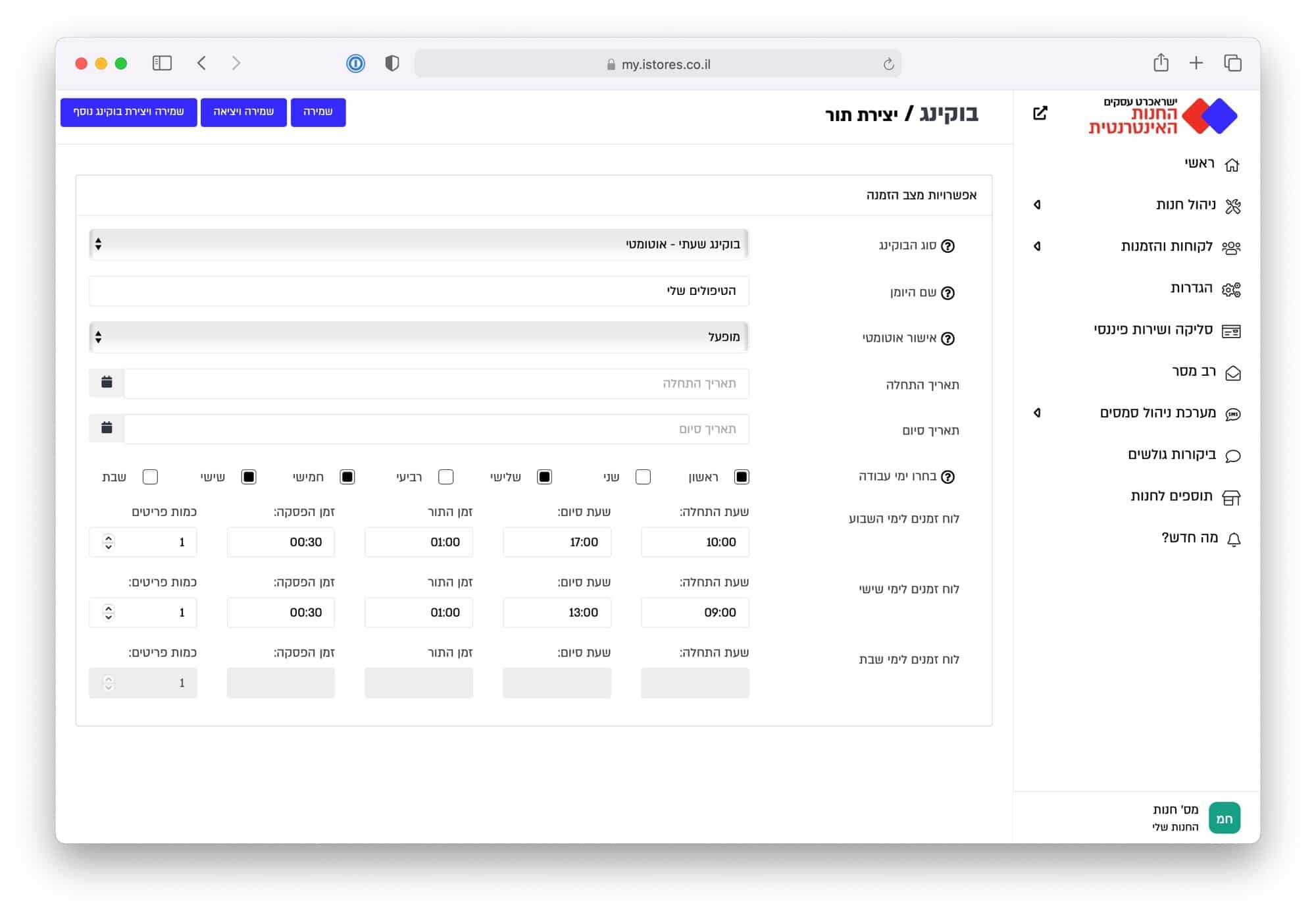Click the מה חדש? link
The image size is (1316, 917).
tap(1190, 538)
